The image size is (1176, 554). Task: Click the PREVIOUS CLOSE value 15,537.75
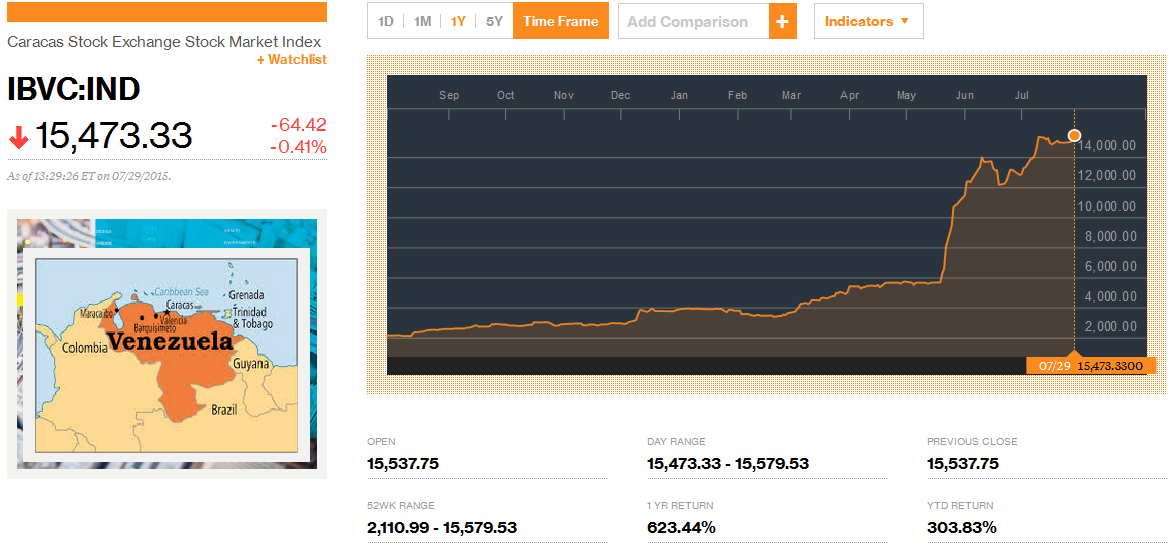[962, 463]
